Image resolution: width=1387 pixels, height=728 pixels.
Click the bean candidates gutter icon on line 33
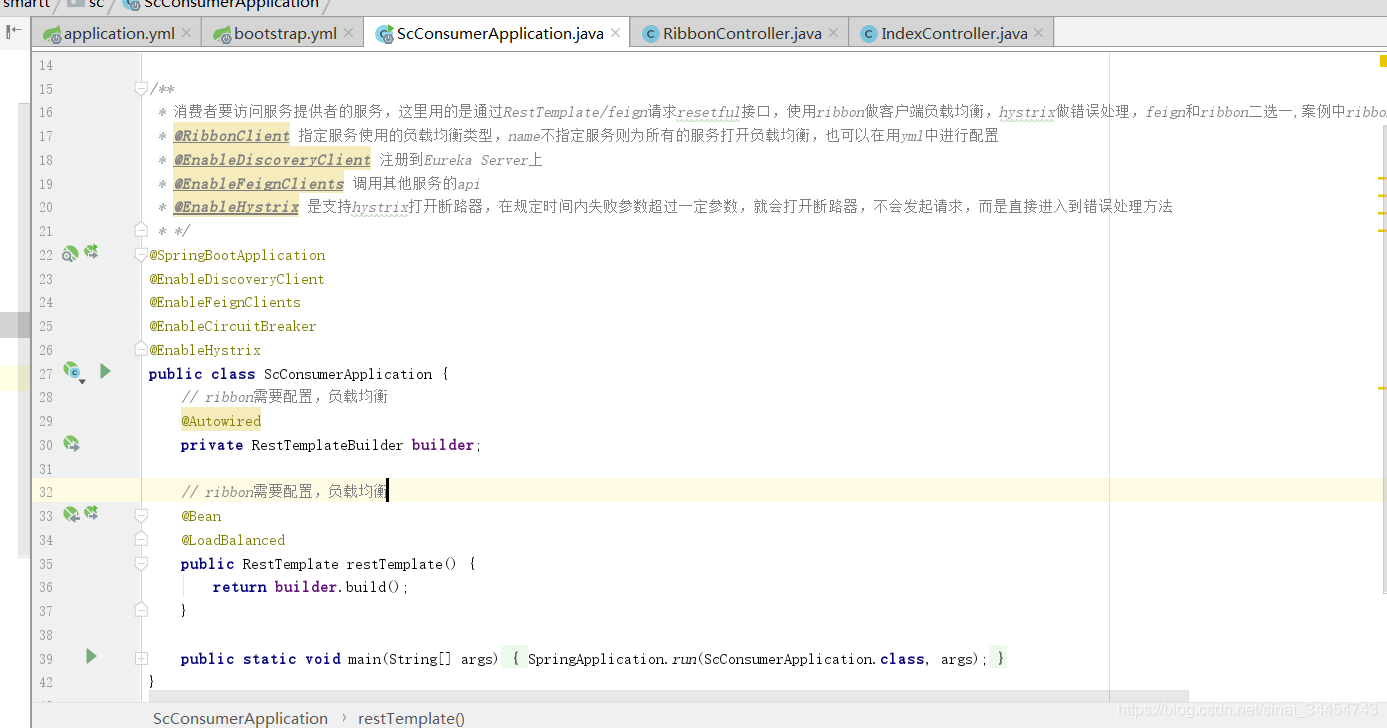tap(91, 513)
